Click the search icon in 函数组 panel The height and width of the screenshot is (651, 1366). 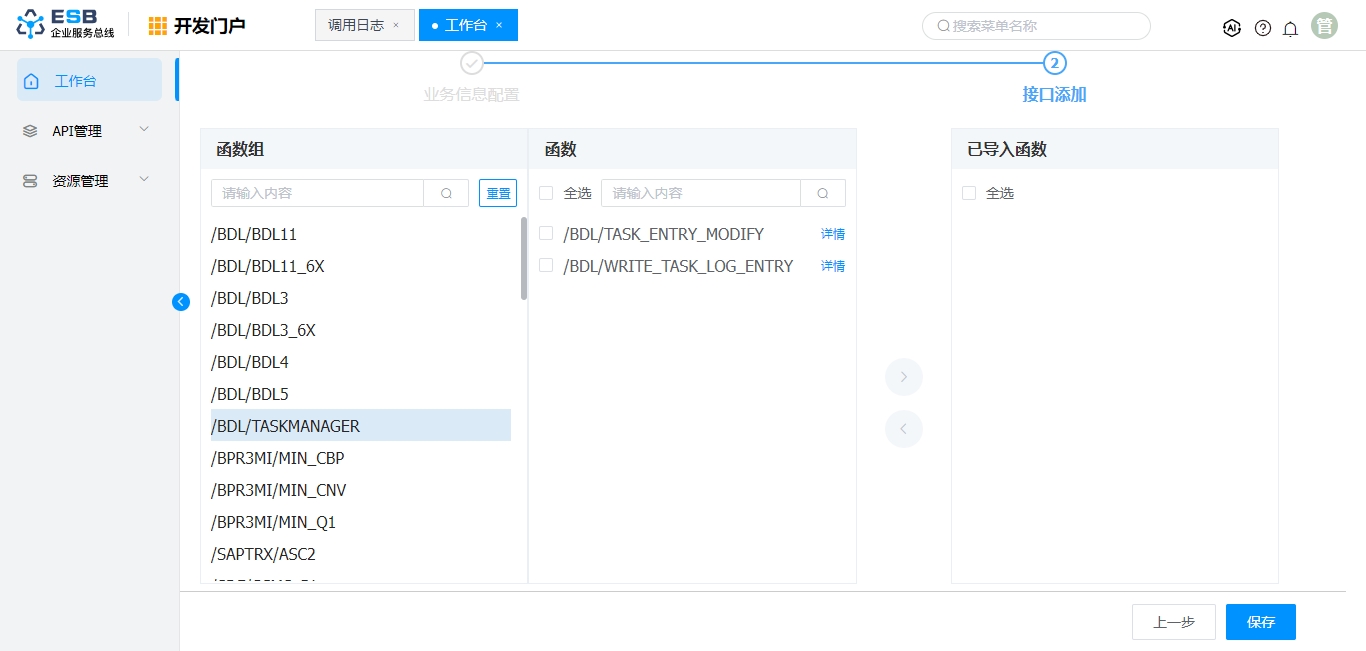(x=446, y=193)
